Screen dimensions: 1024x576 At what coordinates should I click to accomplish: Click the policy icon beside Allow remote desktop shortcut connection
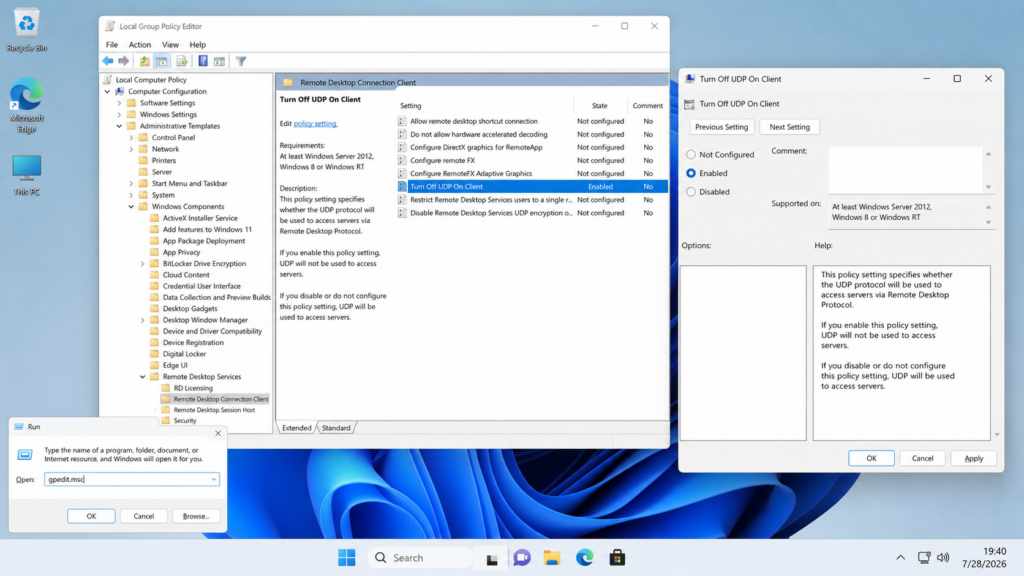(402, 121)
